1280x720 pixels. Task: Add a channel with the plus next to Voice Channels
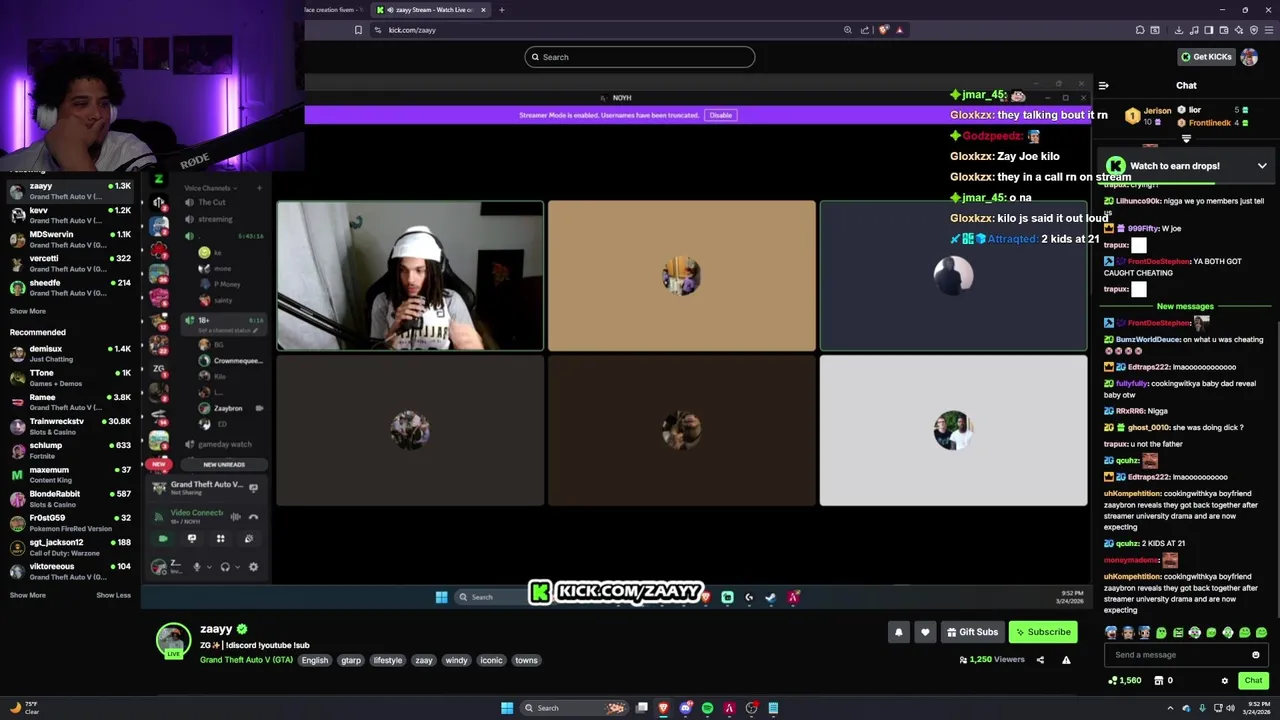coord(259,188)
